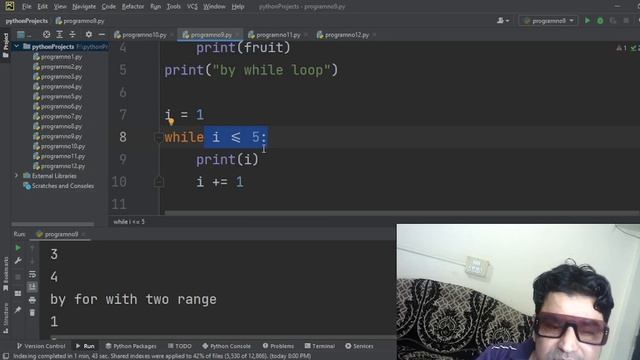Click Expand All icon in Project panel
This screenshot has width=640, height=360.
coord(60,35)
